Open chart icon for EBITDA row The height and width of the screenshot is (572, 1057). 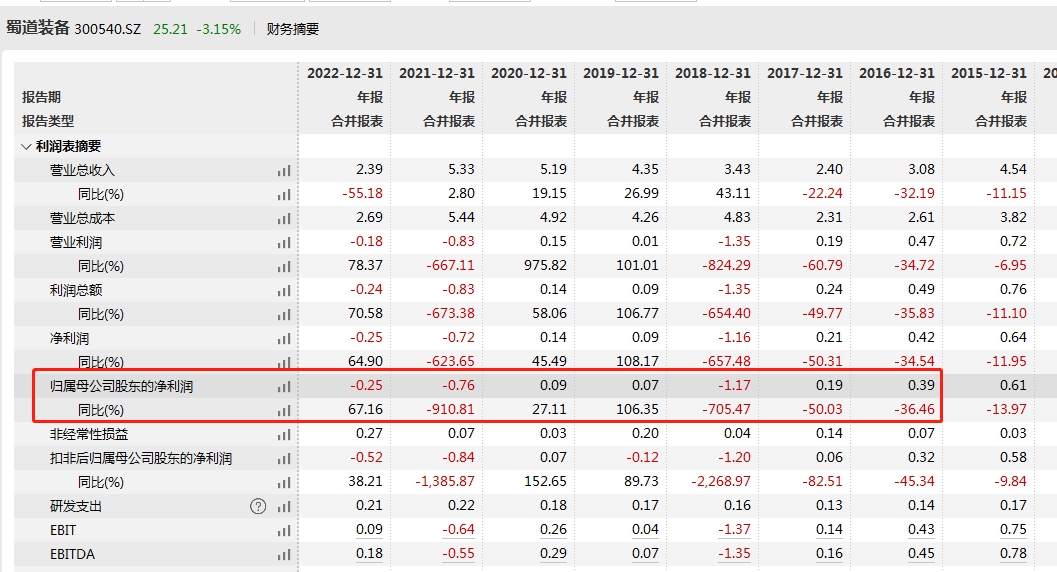[284, 554]
